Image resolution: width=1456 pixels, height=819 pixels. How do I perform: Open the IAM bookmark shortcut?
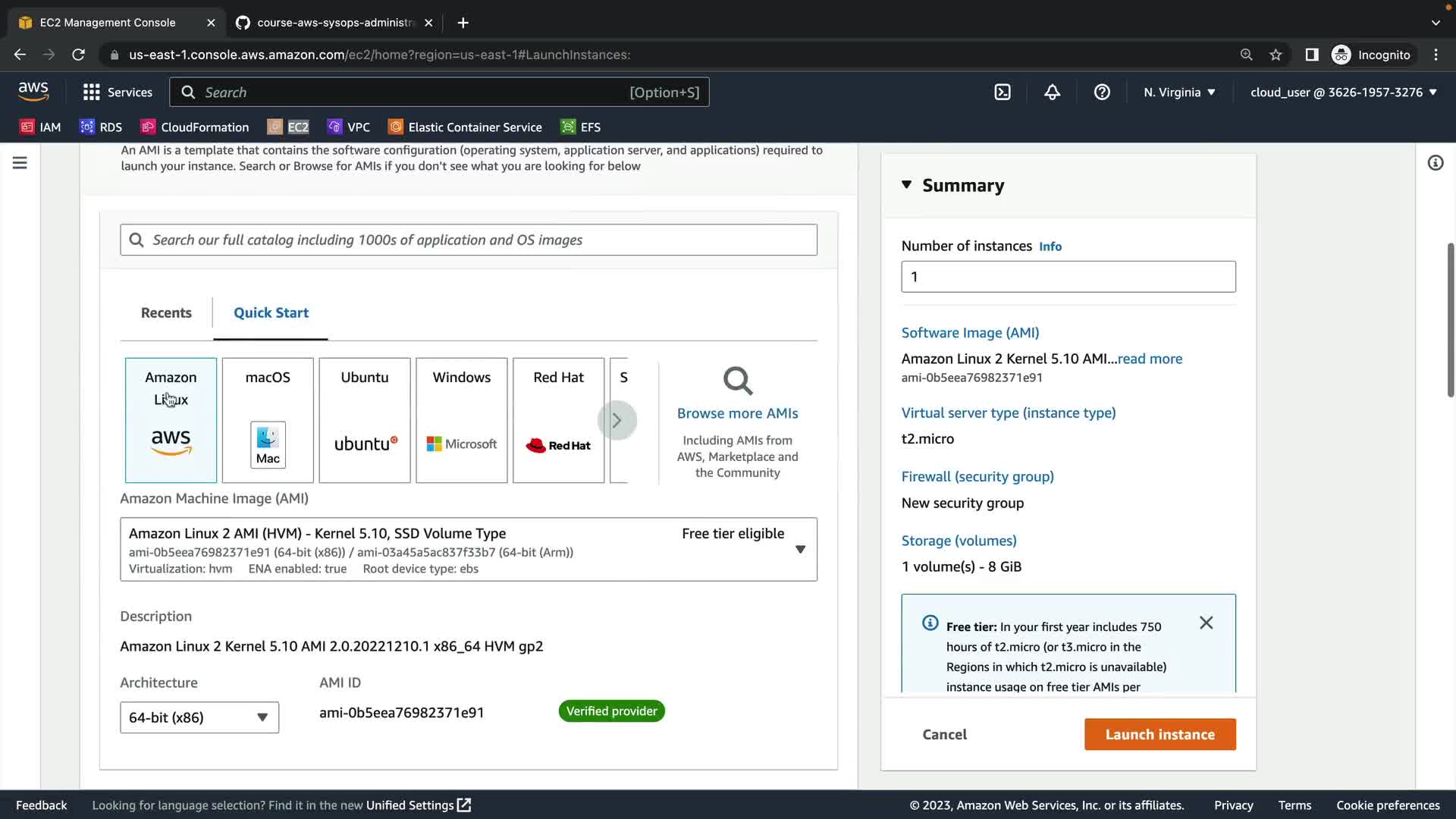coord(40,127)
